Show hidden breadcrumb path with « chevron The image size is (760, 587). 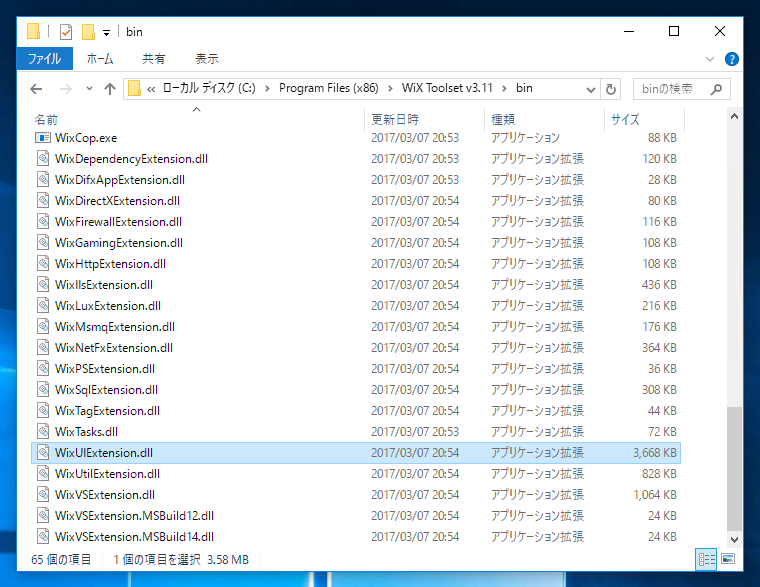(x=151, y=89)
